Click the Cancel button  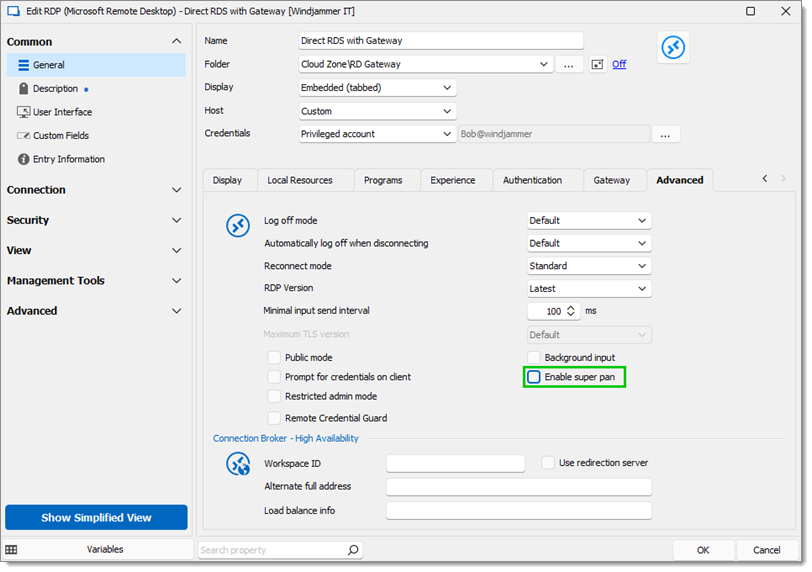[x=766, y=550]
